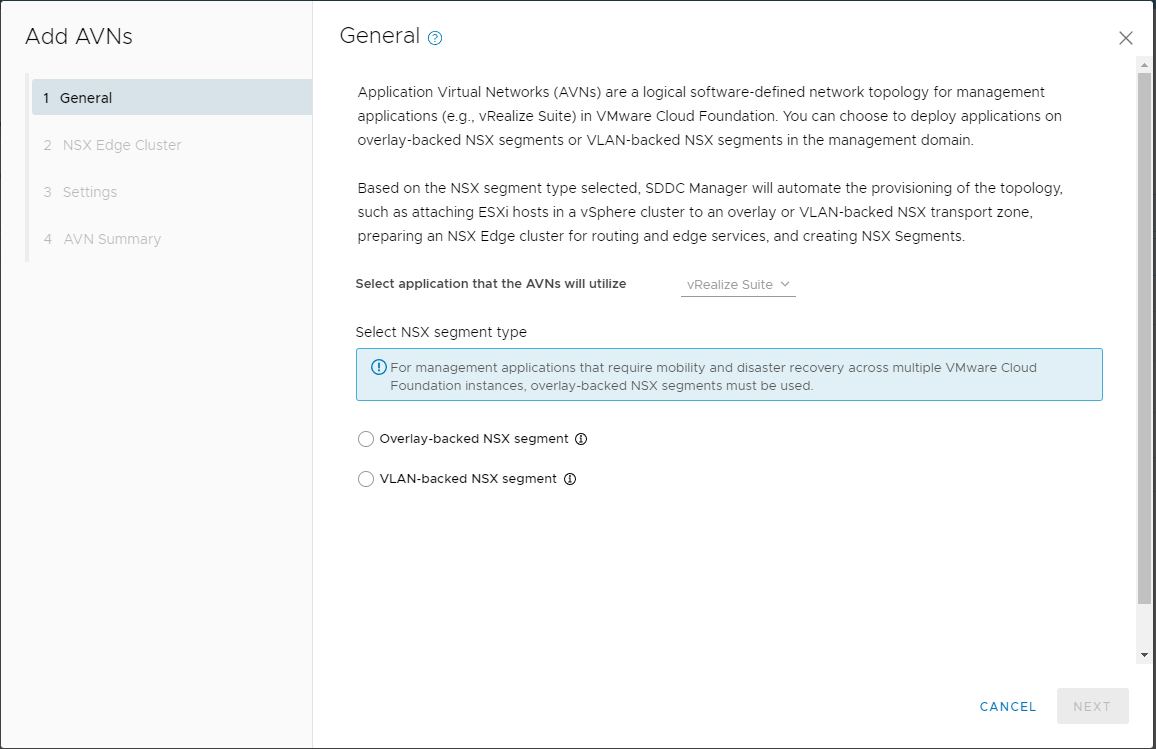This screenshot has width=1156, height=749.
Task: Click info icon next to VLAN-backed NSX segment
Action: click(x=570, y=479)
